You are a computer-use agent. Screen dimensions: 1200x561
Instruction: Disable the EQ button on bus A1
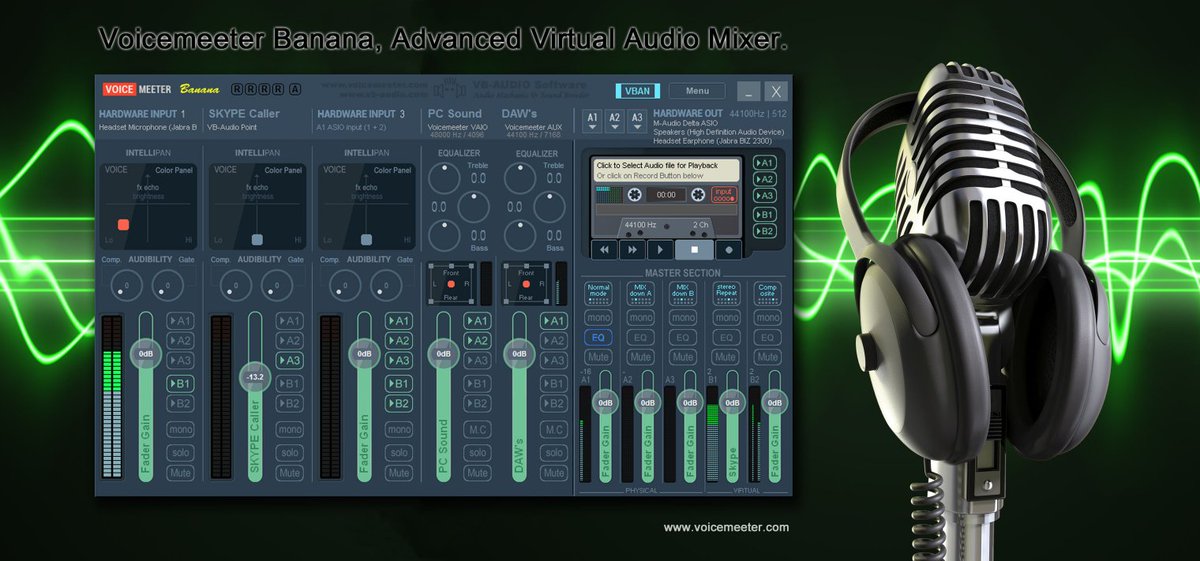coord(598,338)
